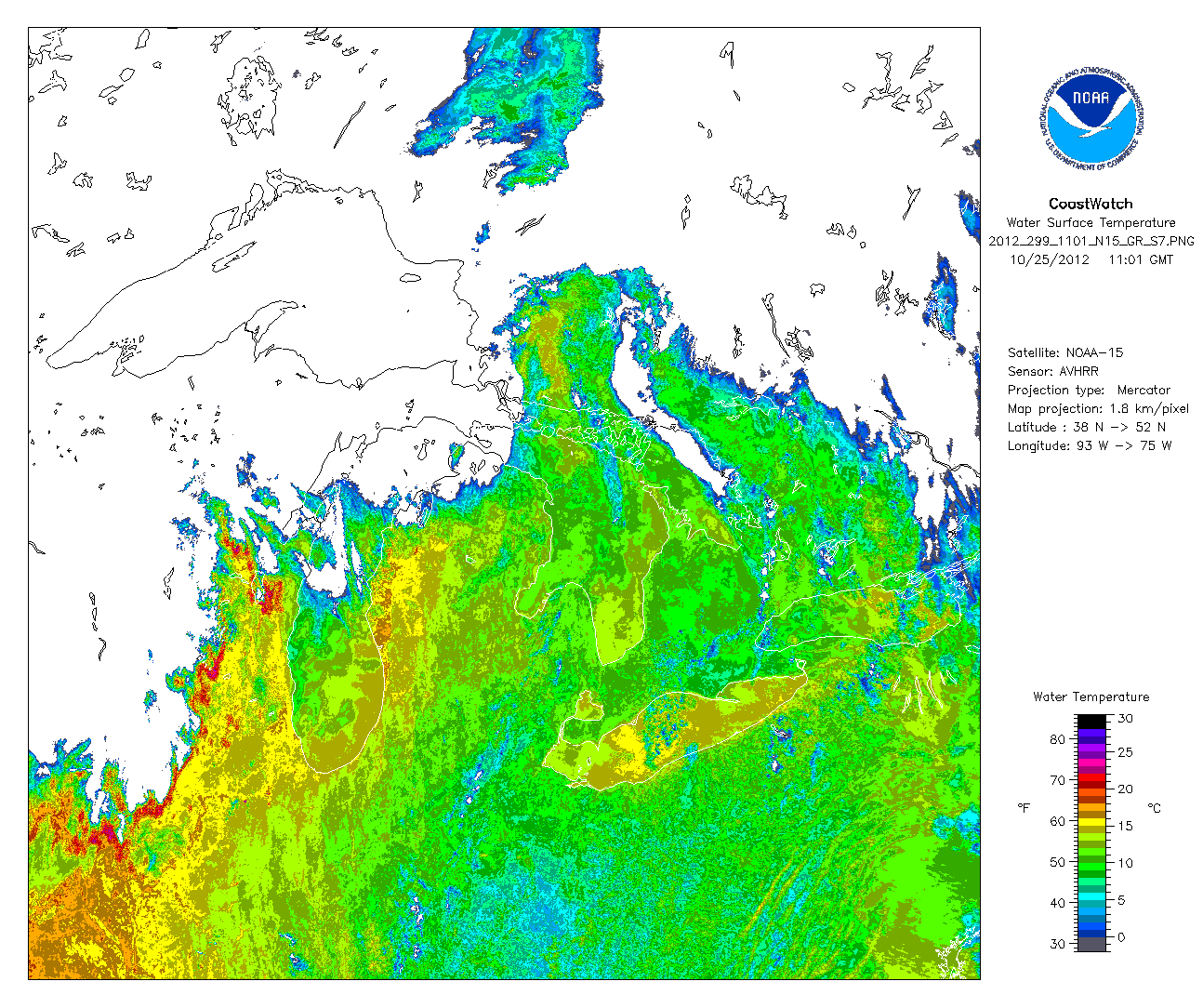The width and height of the screenshot is (1203, 1008).
Task: Select the Latitude 38 N -> 52 N line
Action: (x=1087, y=427)
